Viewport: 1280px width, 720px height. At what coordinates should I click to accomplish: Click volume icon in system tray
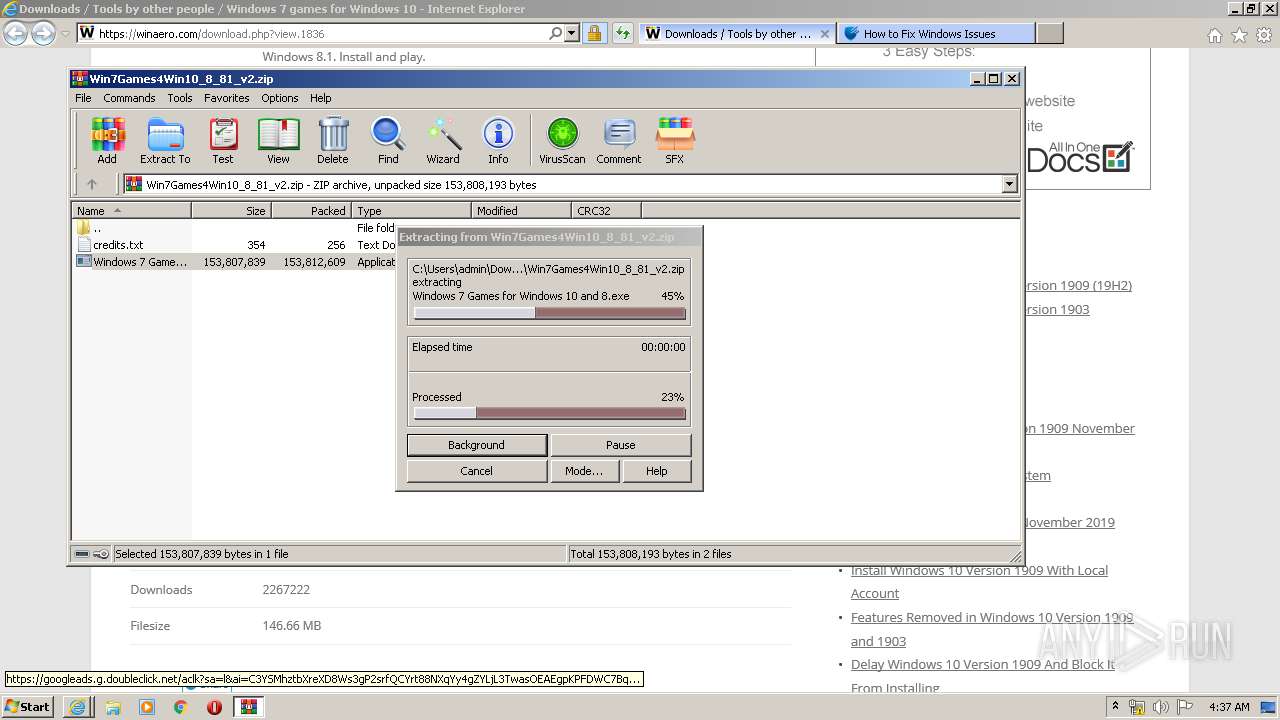coord(1161,707)
